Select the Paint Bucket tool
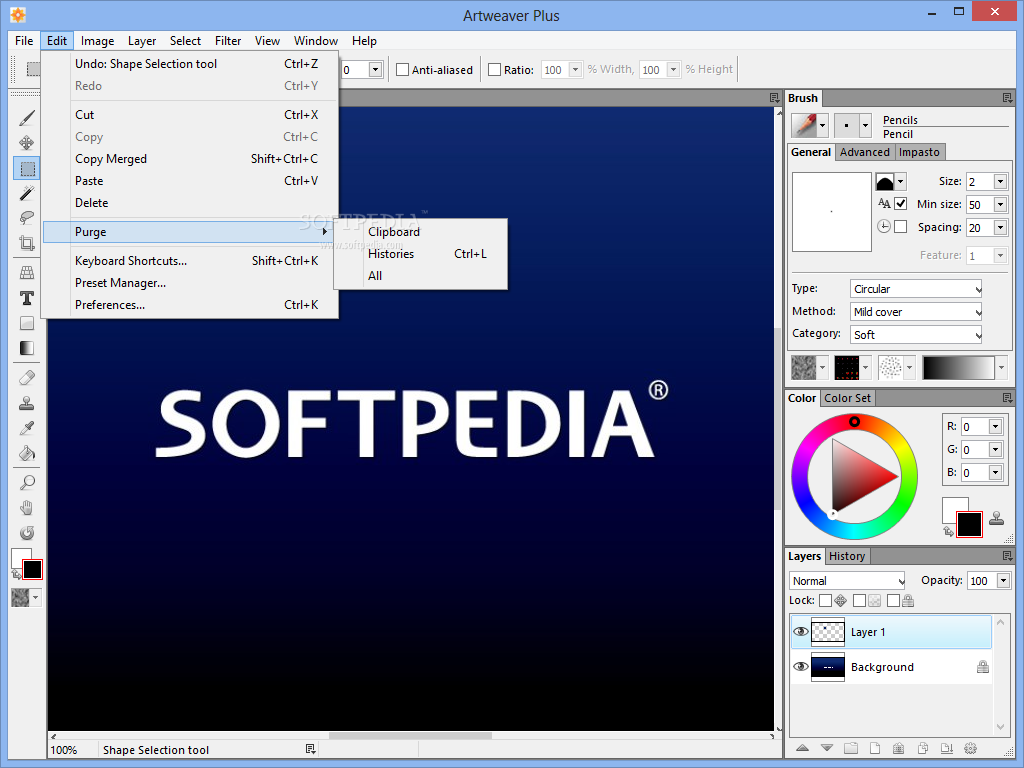 27,453
